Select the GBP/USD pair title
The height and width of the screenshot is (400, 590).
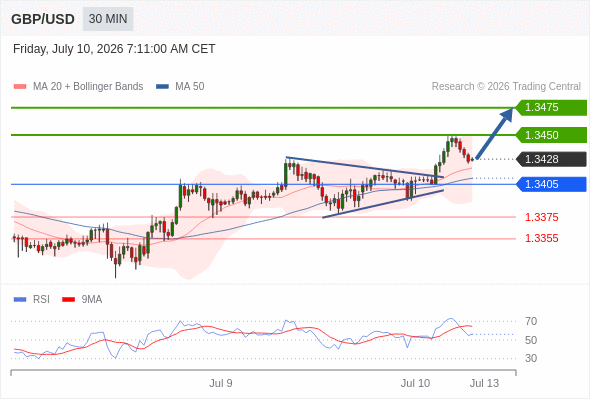pyautogui.click(x=43, y=19)
